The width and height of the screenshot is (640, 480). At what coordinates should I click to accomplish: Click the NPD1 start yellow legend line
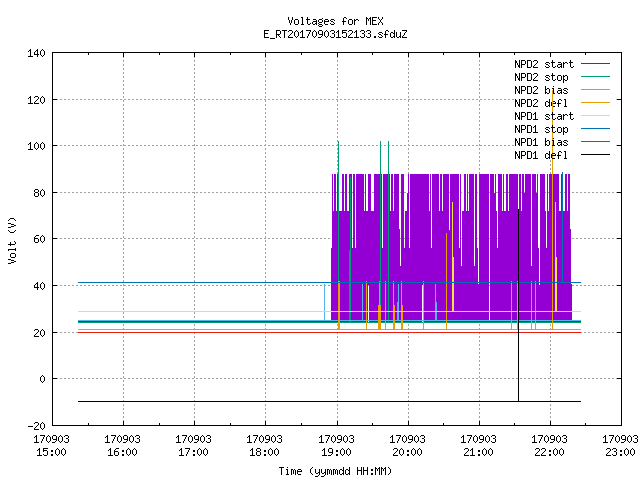click(x=595, y=116)
